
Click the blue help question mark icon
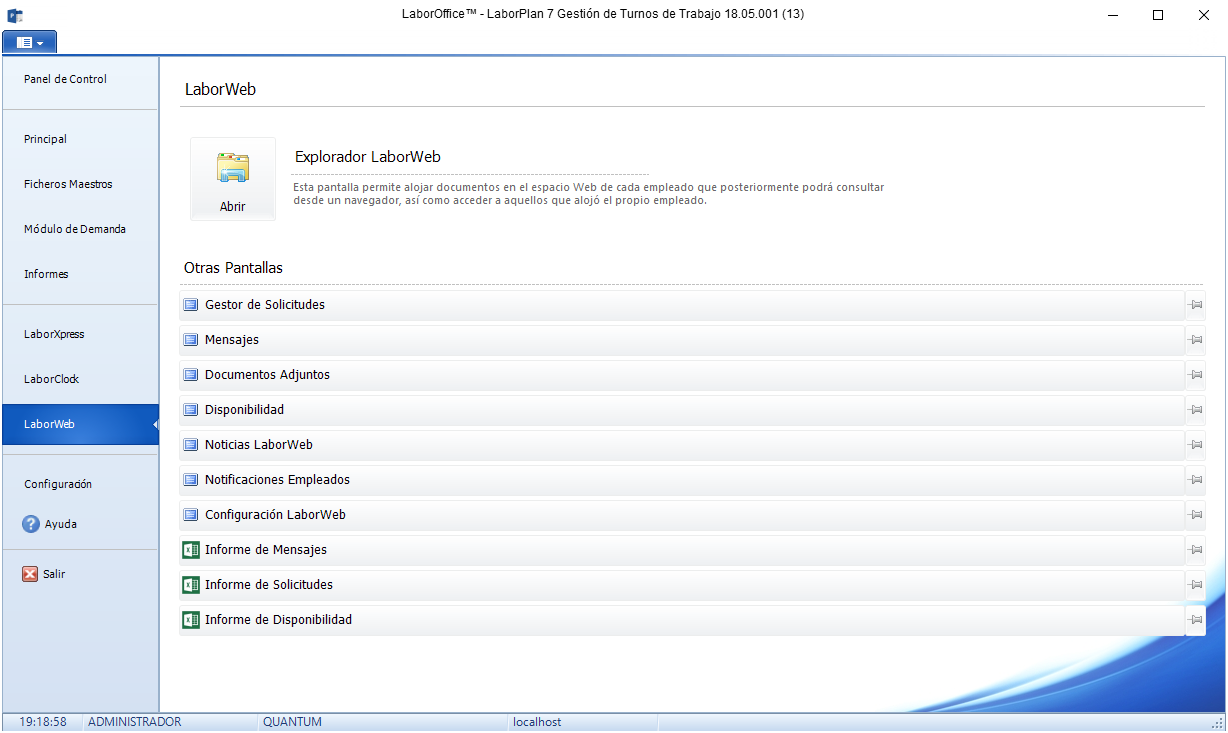pos(31,524)
